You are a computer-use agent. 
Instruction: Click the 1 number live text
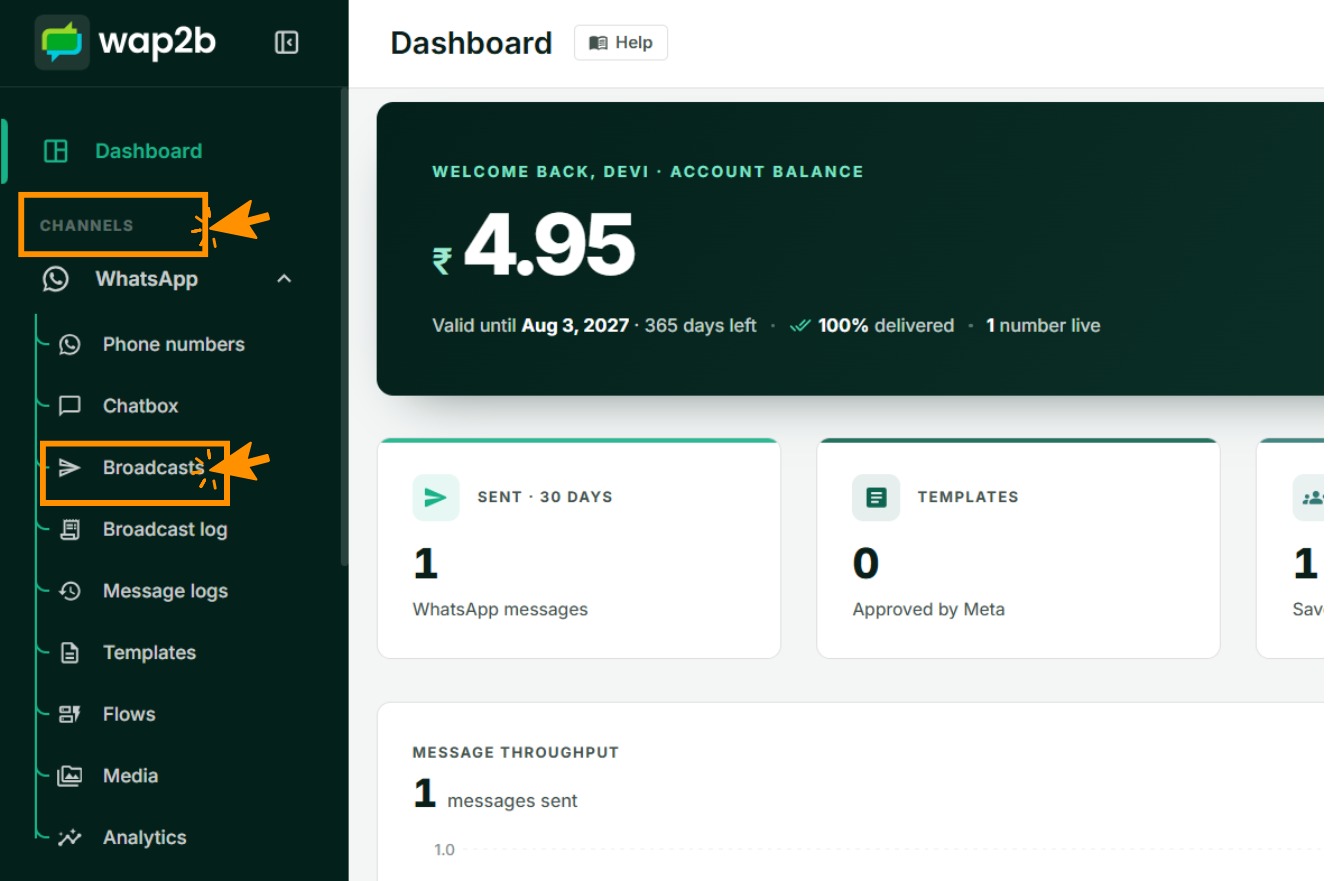1043,326
